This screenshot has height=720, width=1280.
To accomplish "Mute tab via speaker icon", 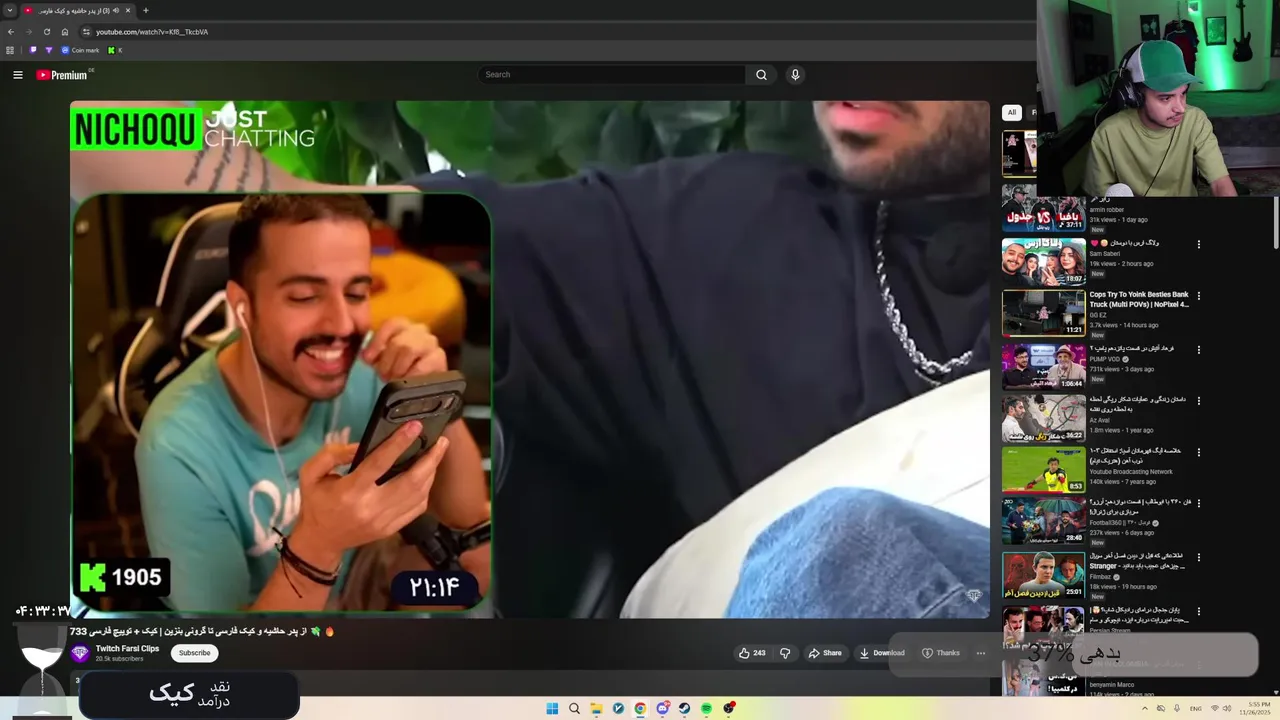I will click(116, 10).
